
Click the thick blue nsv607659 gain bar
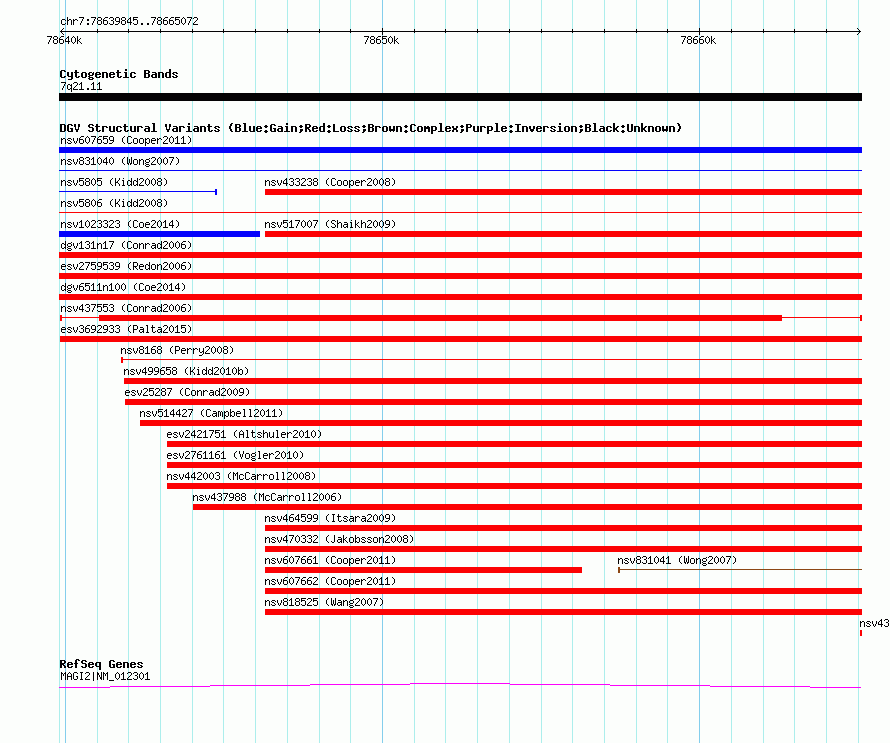click(x=460, y=150)
